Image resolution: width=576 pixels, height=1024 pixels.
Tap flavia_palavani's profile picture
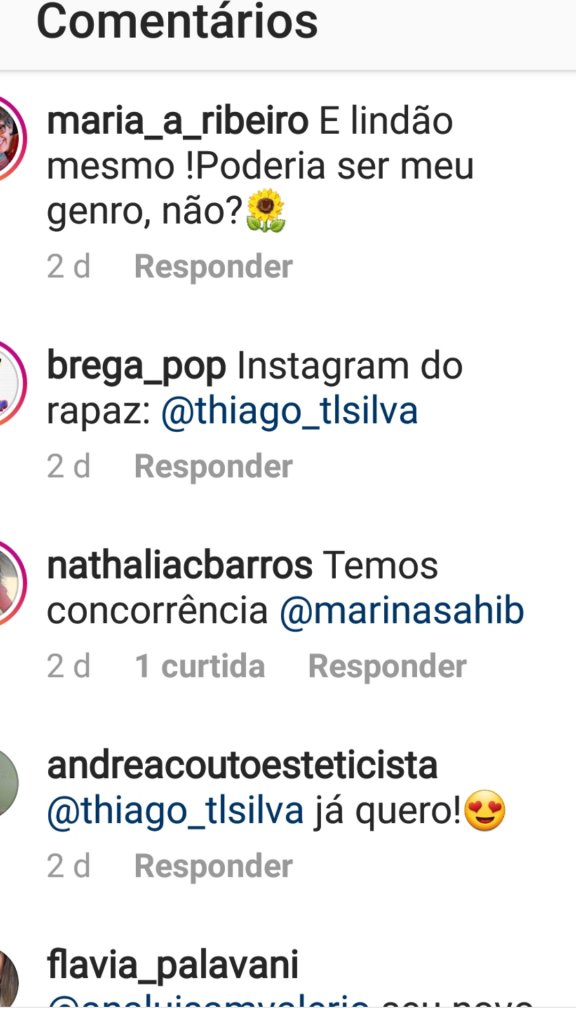click(x=8, y=982)
